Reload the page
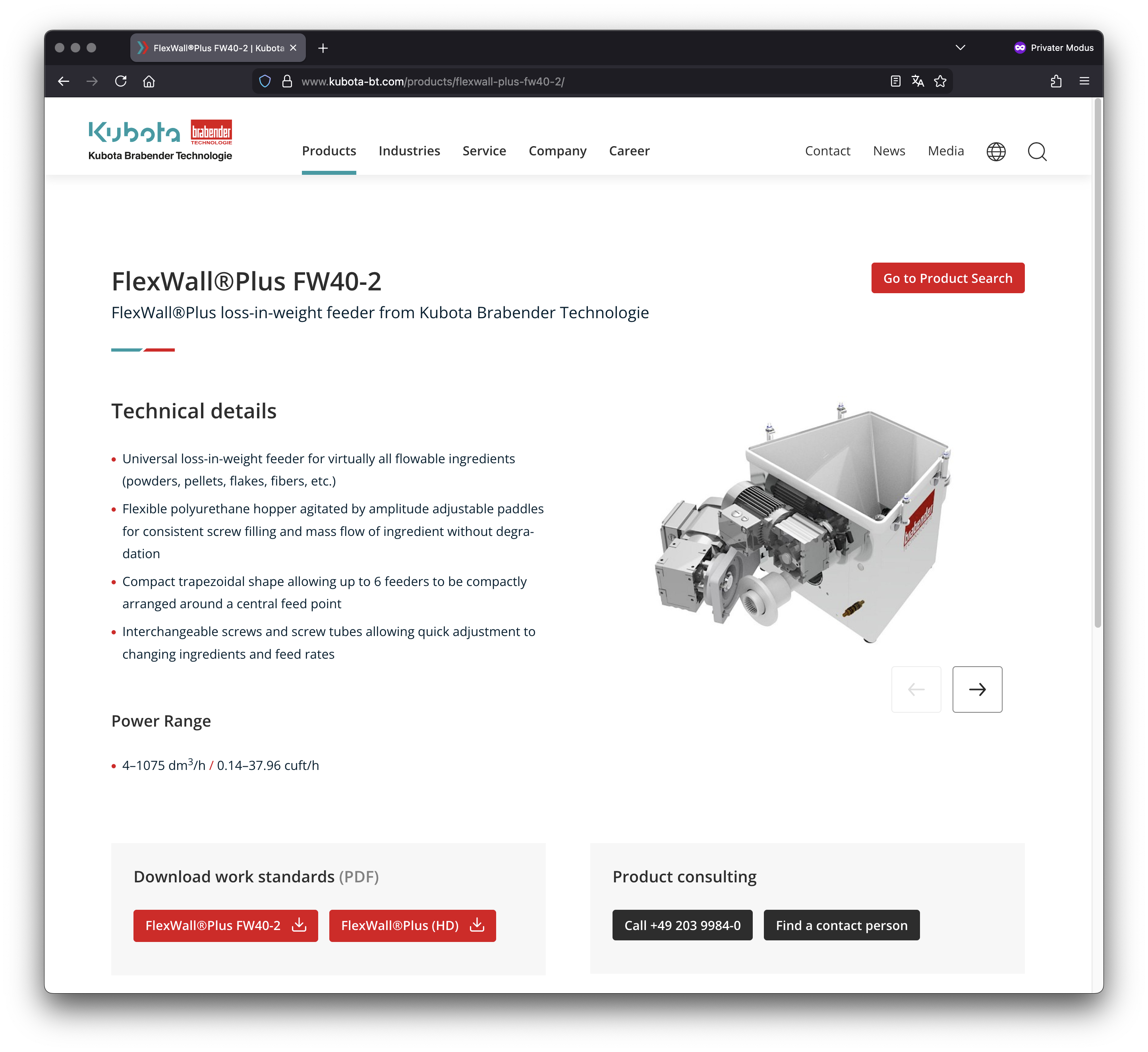Screen dimensions: 1148x1052 click(121, 81)
